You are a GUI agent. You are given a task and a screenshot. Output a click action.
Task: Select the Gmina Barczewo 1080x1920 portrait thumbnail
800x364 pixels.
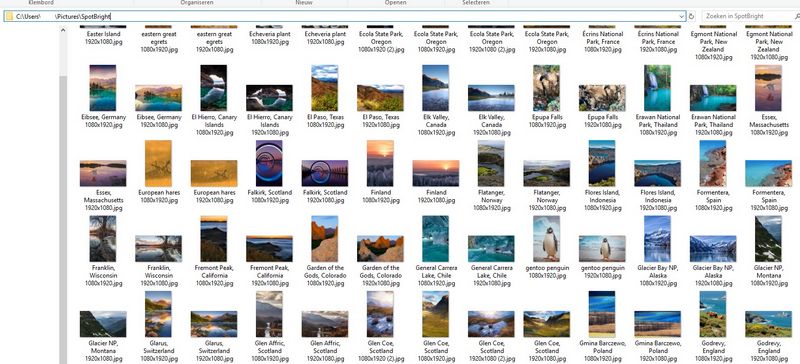pyautogui.click(x=602, y=314)
